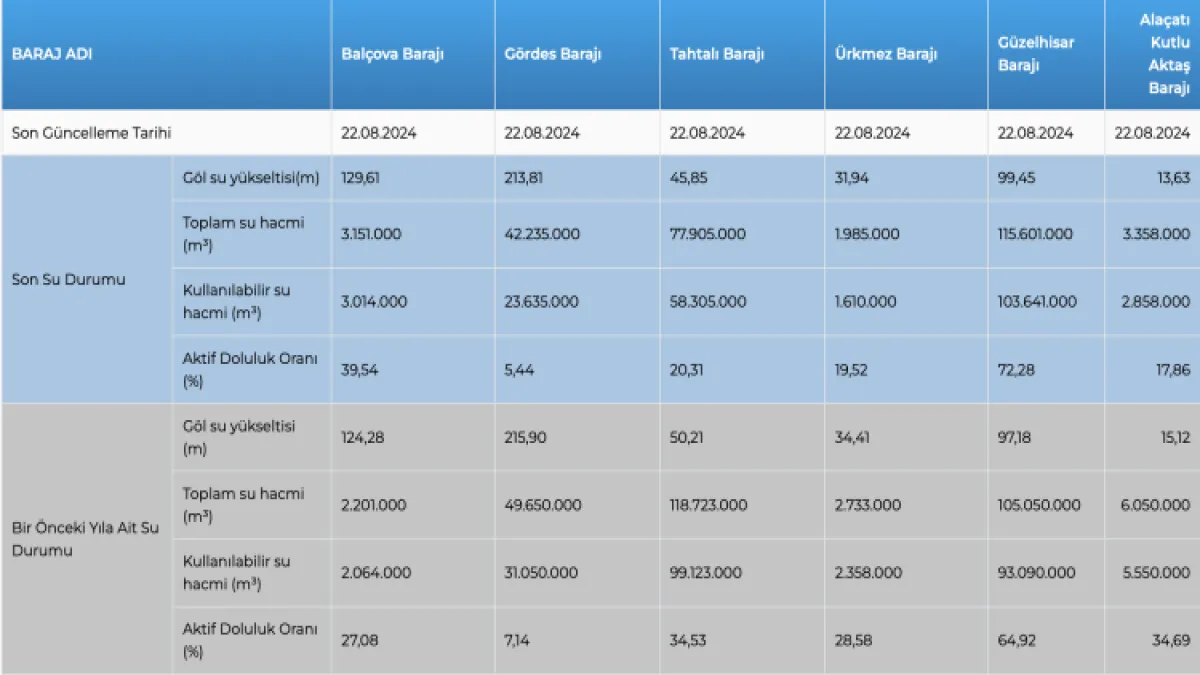Select the Son Su Durumu section label
This screenshot has height=675, width=1200.
[69, 280]
